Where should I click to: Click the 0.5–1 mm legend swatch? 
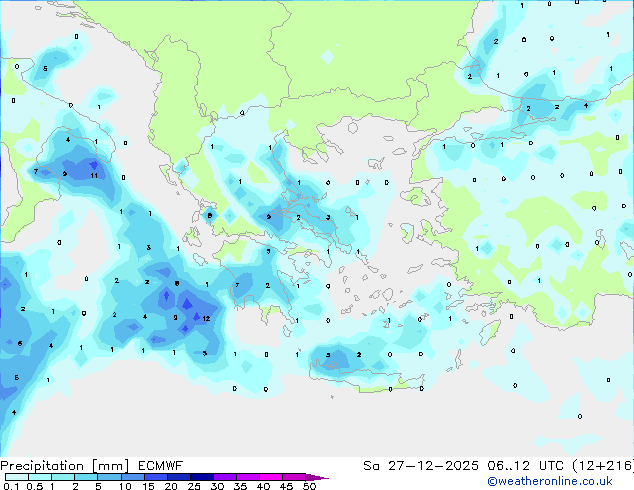pyautogui.click(x=40, y=477)
